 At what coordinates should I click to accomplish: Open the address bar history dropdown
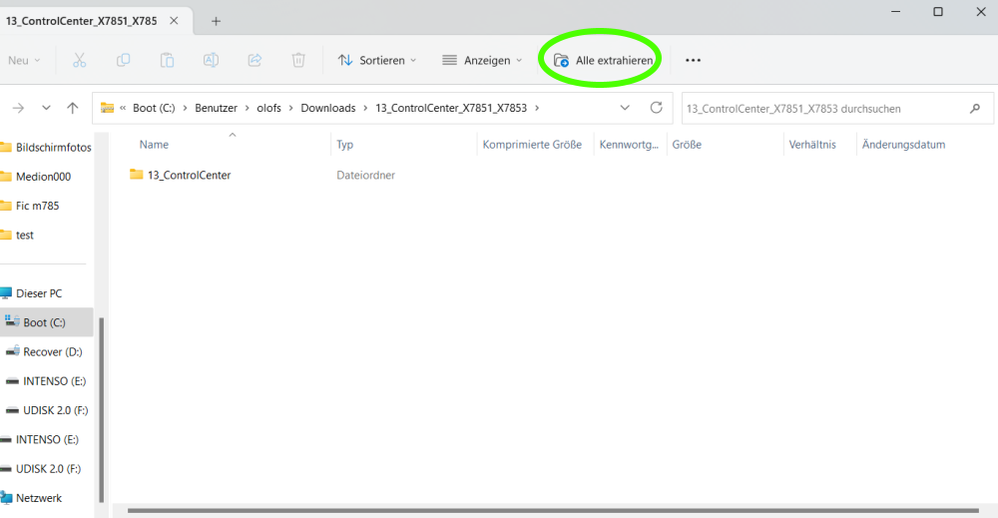point(625,108)
